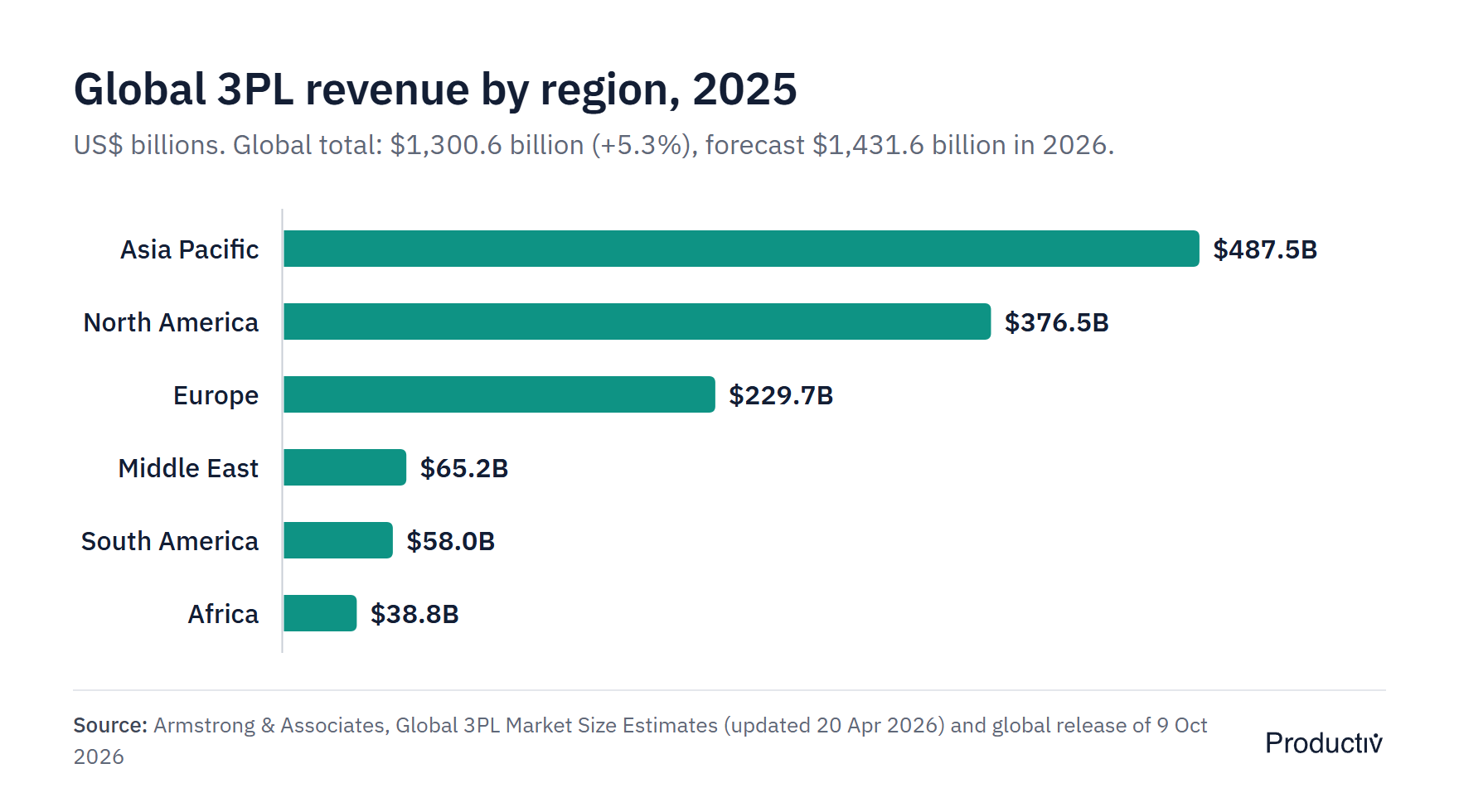Select the $58.0B value label
Screen dimensions: 1459x812
click(x=451, y=541)
